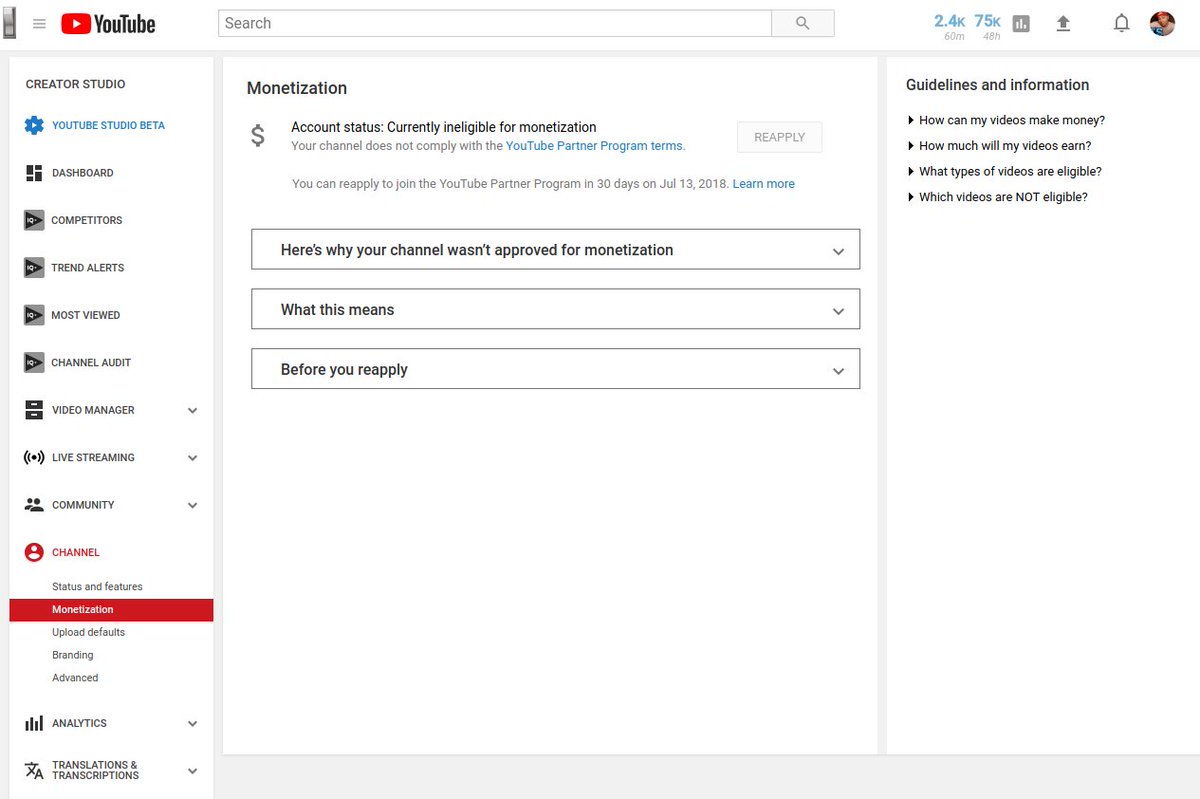Open YouTube Studio Beta

tap(108, 125)
